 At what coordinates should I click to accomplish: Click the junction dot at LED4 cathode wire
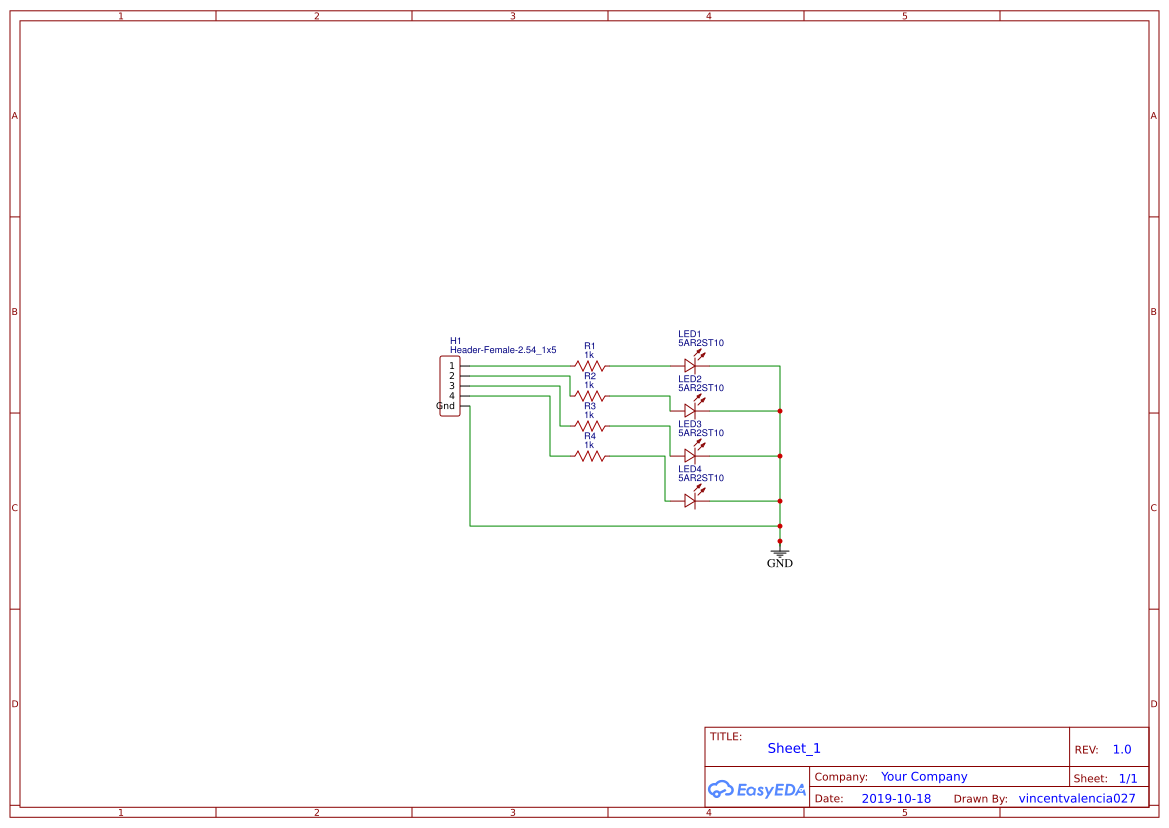[780, 501]
